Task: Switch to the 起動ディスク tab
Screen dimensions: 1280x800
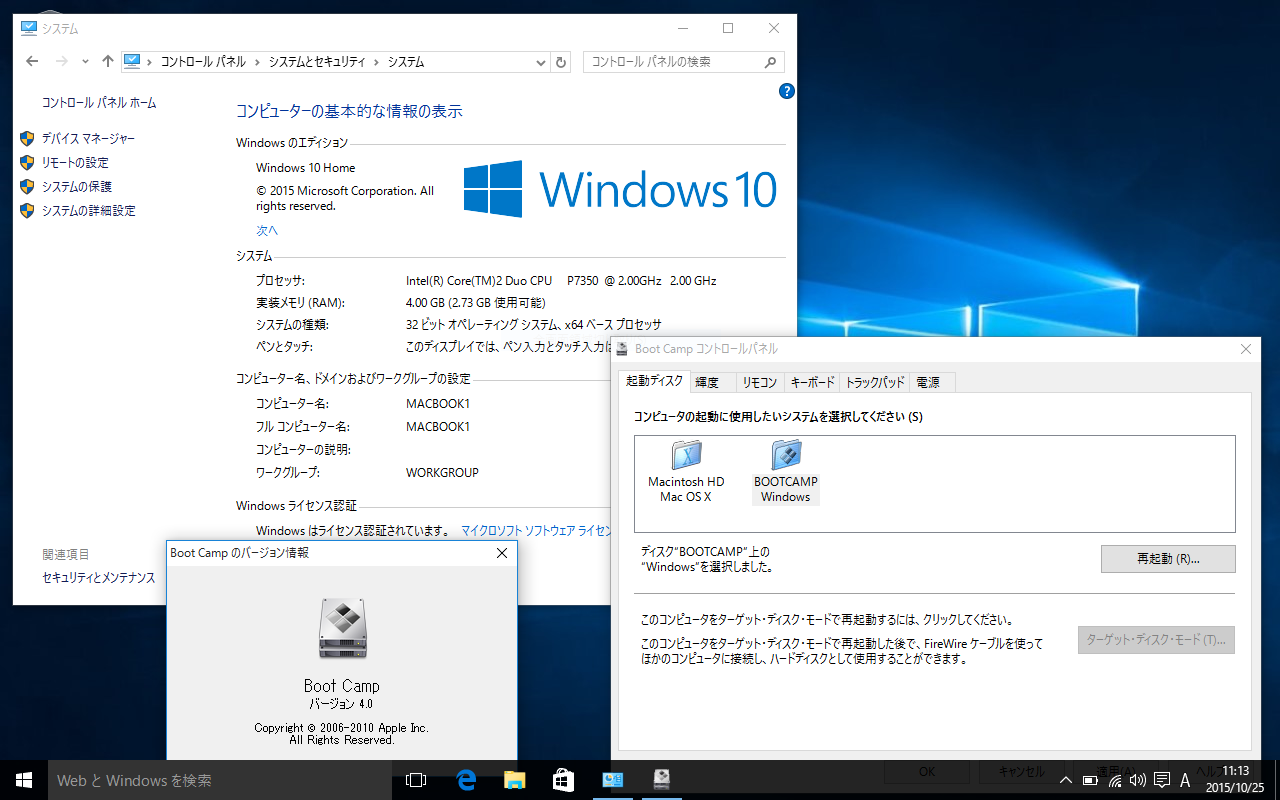Action: (654, 381)
